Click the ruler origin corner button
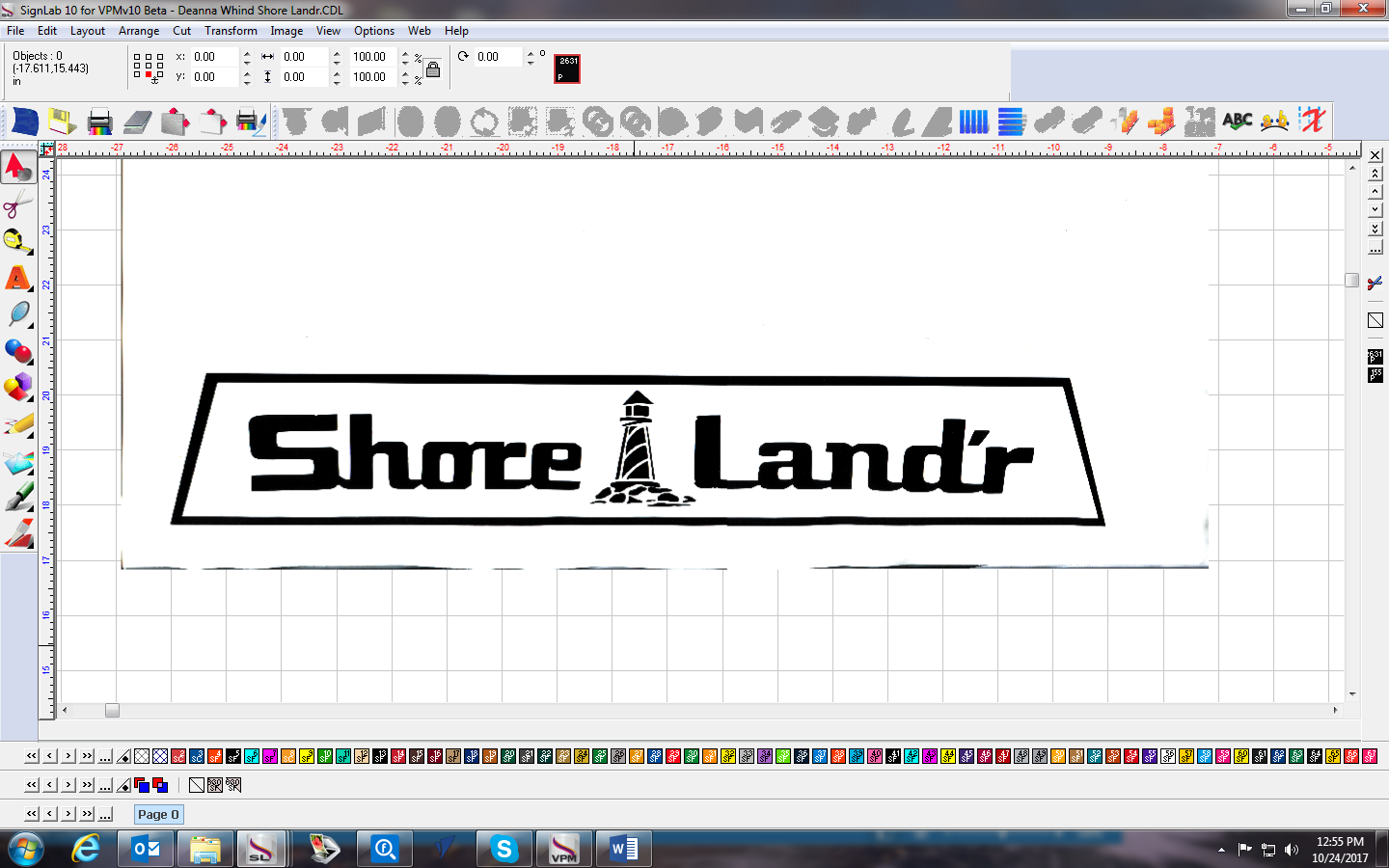 click(x=47, y=149)
